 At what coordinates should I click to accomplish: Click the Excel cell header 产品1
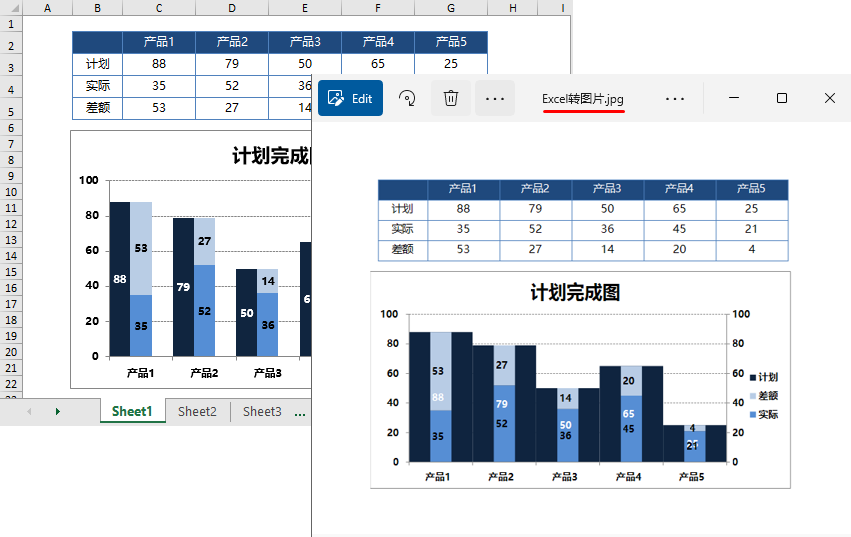(x=159, y=42)
